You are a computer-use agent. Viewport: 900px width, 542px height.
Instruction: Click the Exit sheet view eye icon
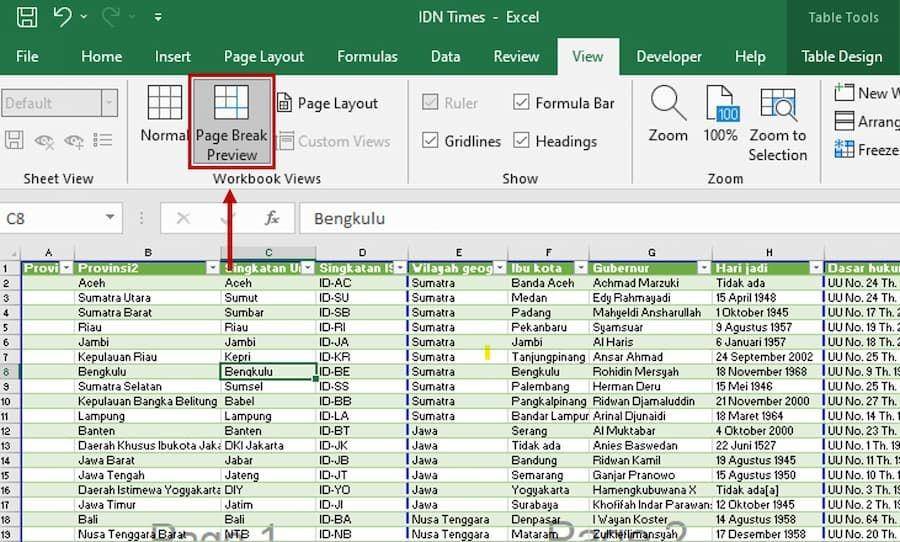coord(44,140)
